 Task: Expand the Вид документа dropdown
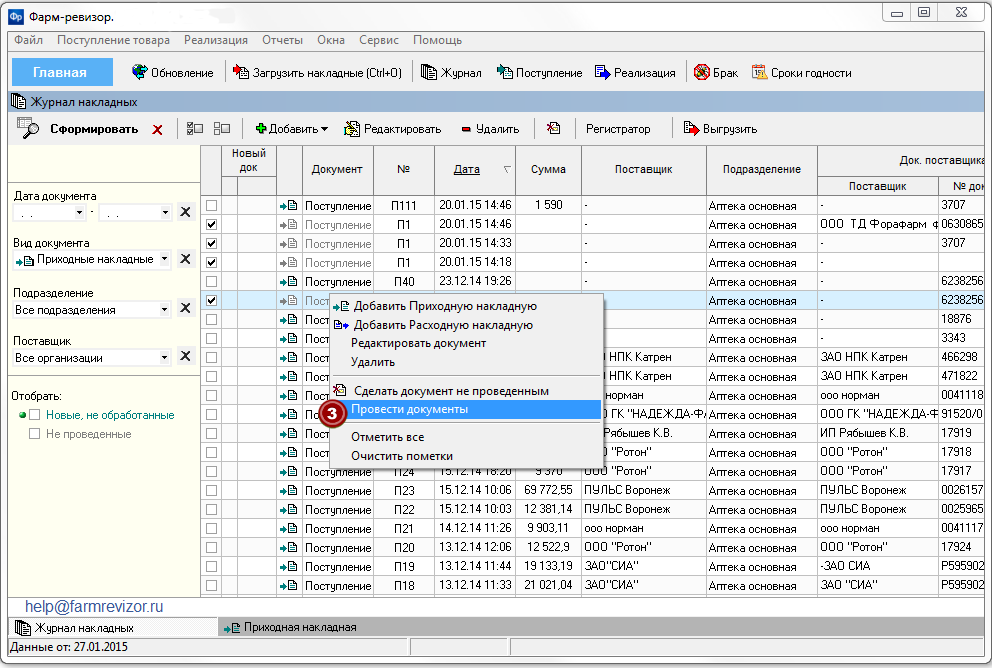click(x=164, y=259)
